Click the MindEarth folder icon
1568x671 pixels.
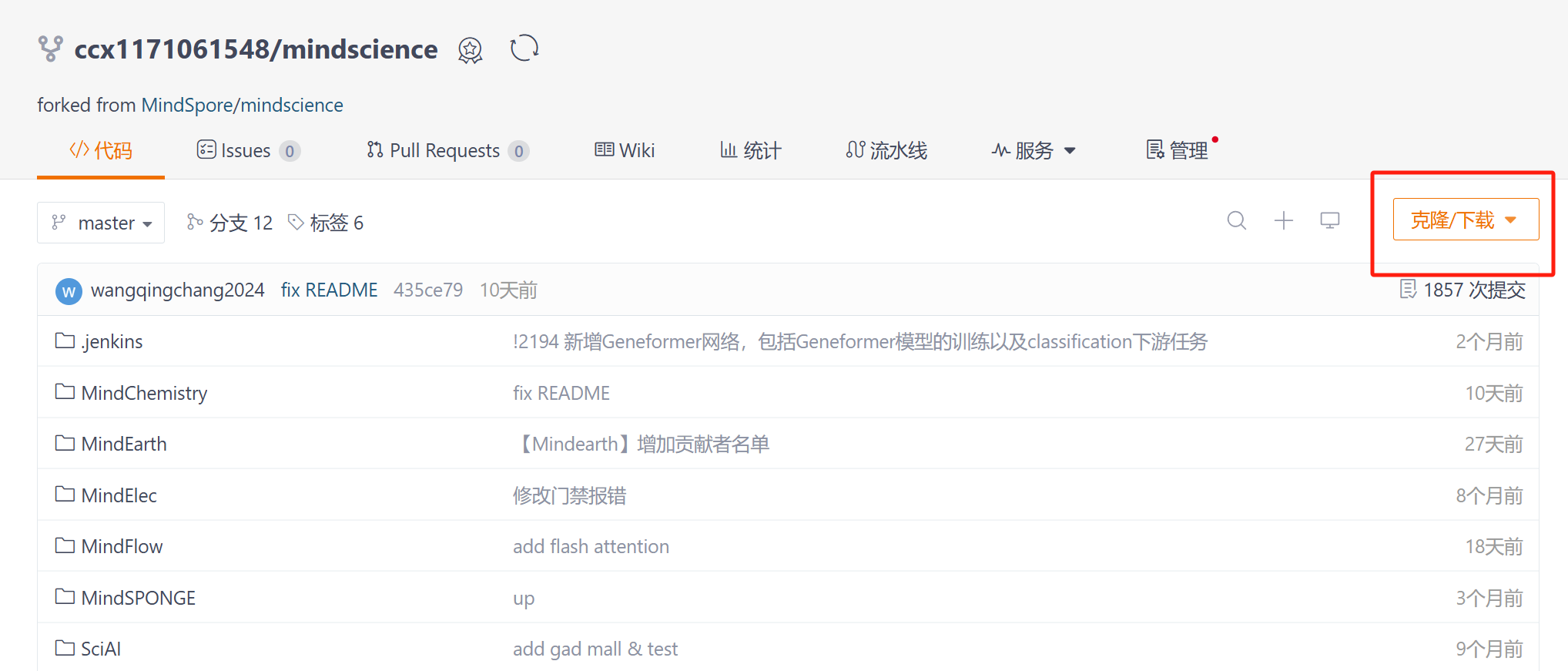65,443
